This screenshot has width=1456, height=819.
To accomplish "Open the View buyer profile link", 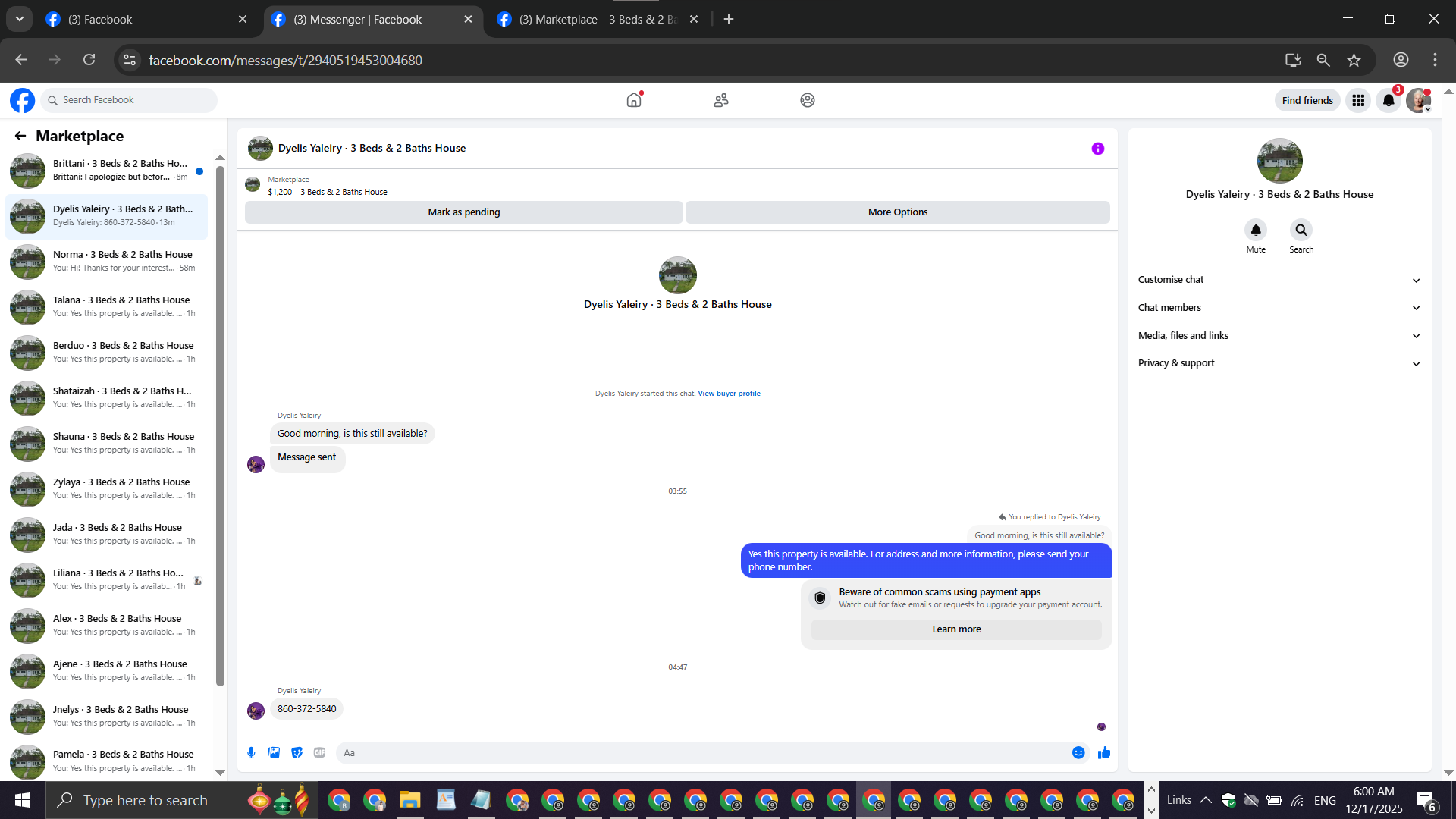I will coord(729,394).
